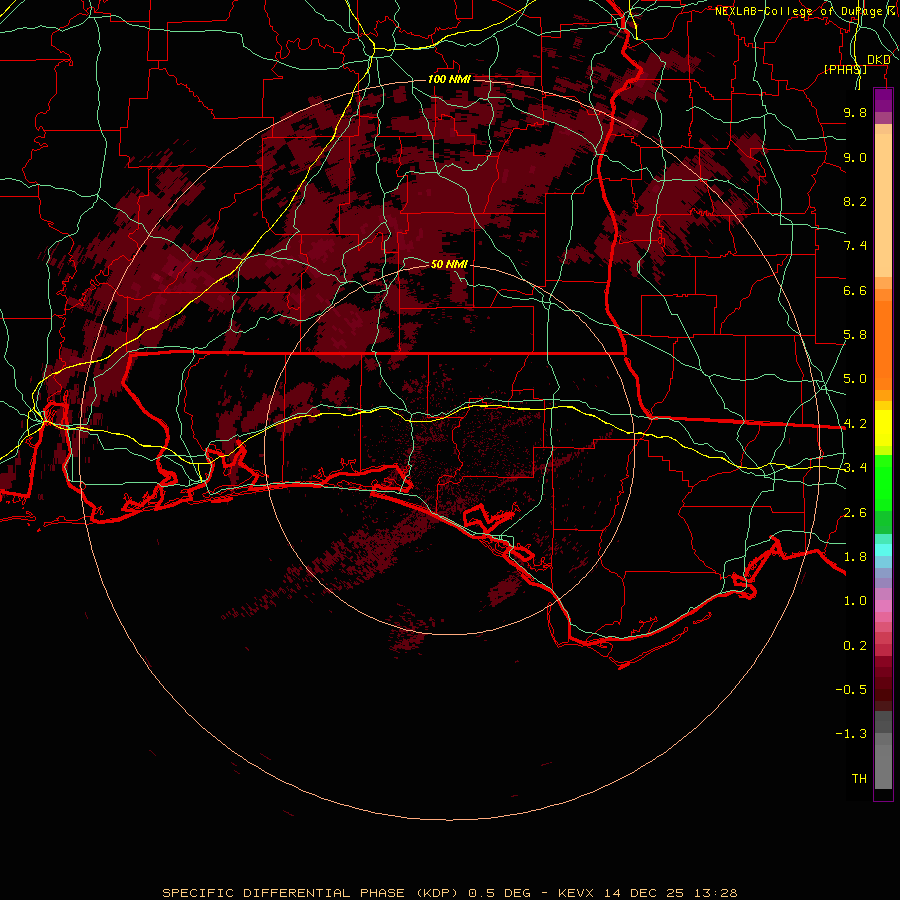
Task: Click the -1.3 value on the scale
Action: (x=851, y=734)
